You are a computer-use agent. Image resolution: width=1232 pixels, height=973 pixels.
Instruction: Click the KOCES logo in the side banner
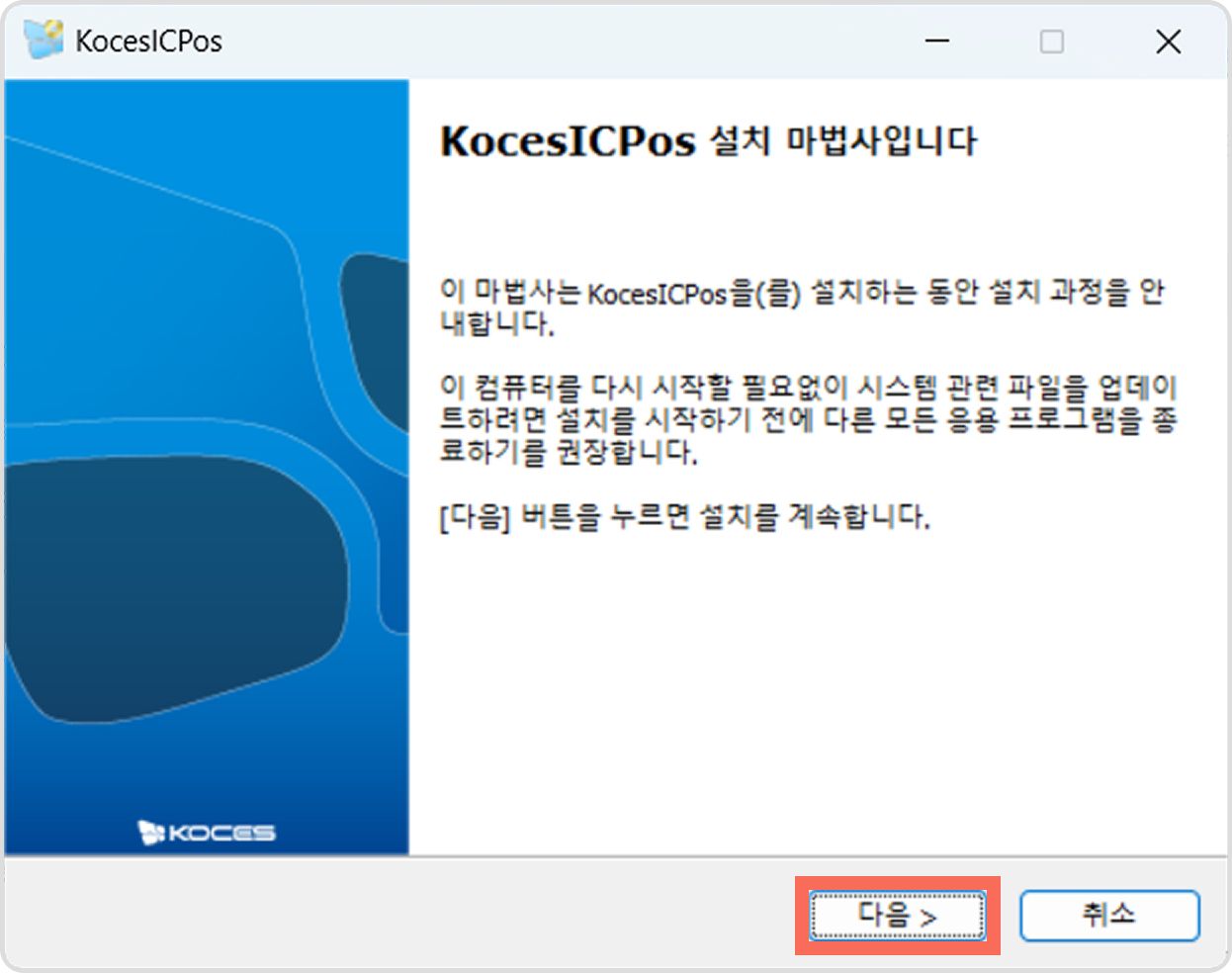207,833
